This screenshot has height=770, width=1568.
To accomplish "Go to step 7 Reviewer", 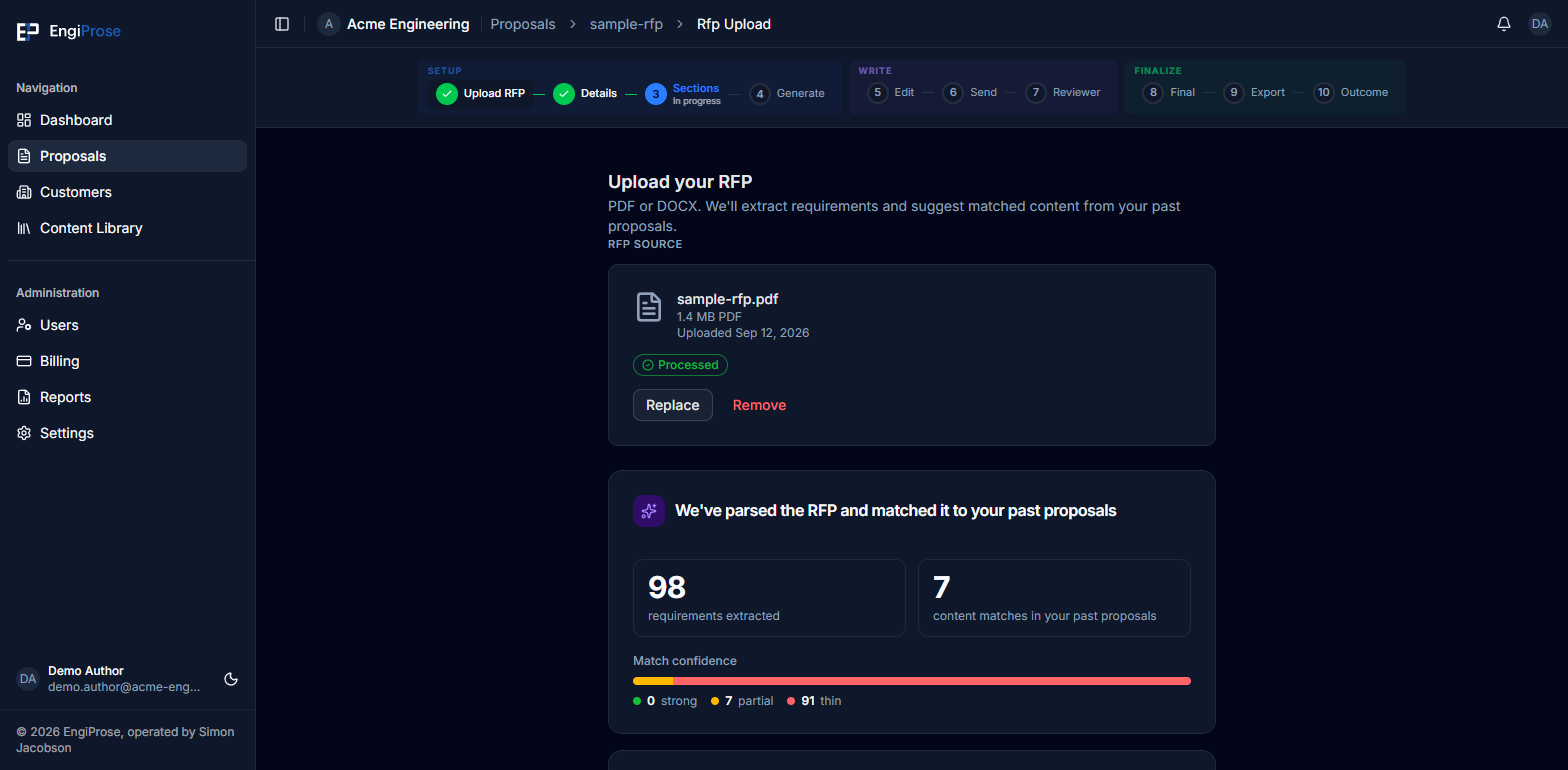I will coord(1063,93).
